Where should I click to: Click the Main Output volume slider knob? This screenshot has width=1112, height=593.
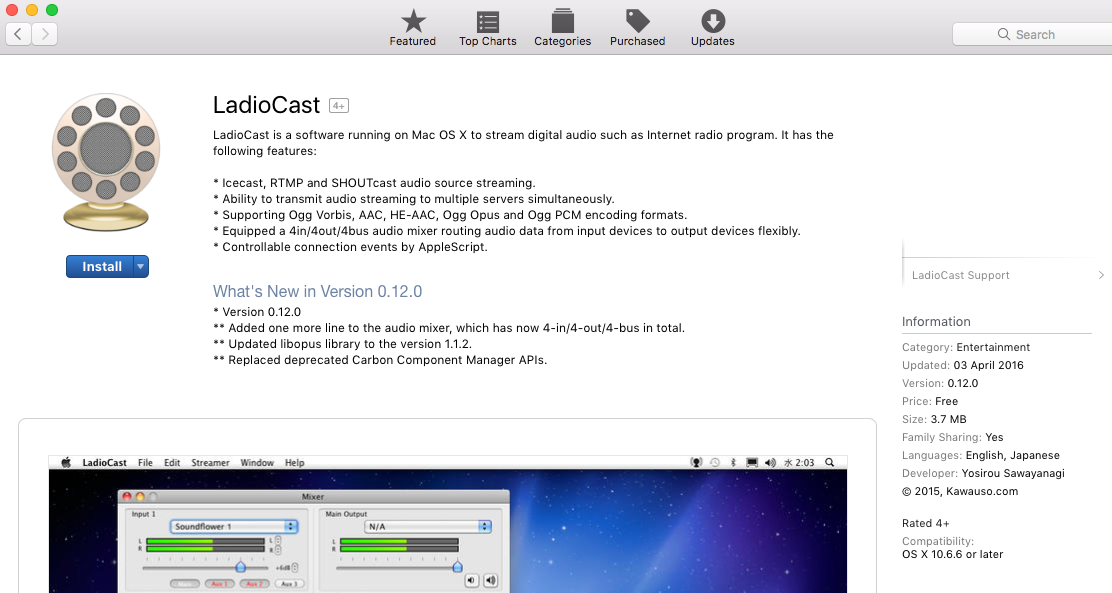pos(457,566)
